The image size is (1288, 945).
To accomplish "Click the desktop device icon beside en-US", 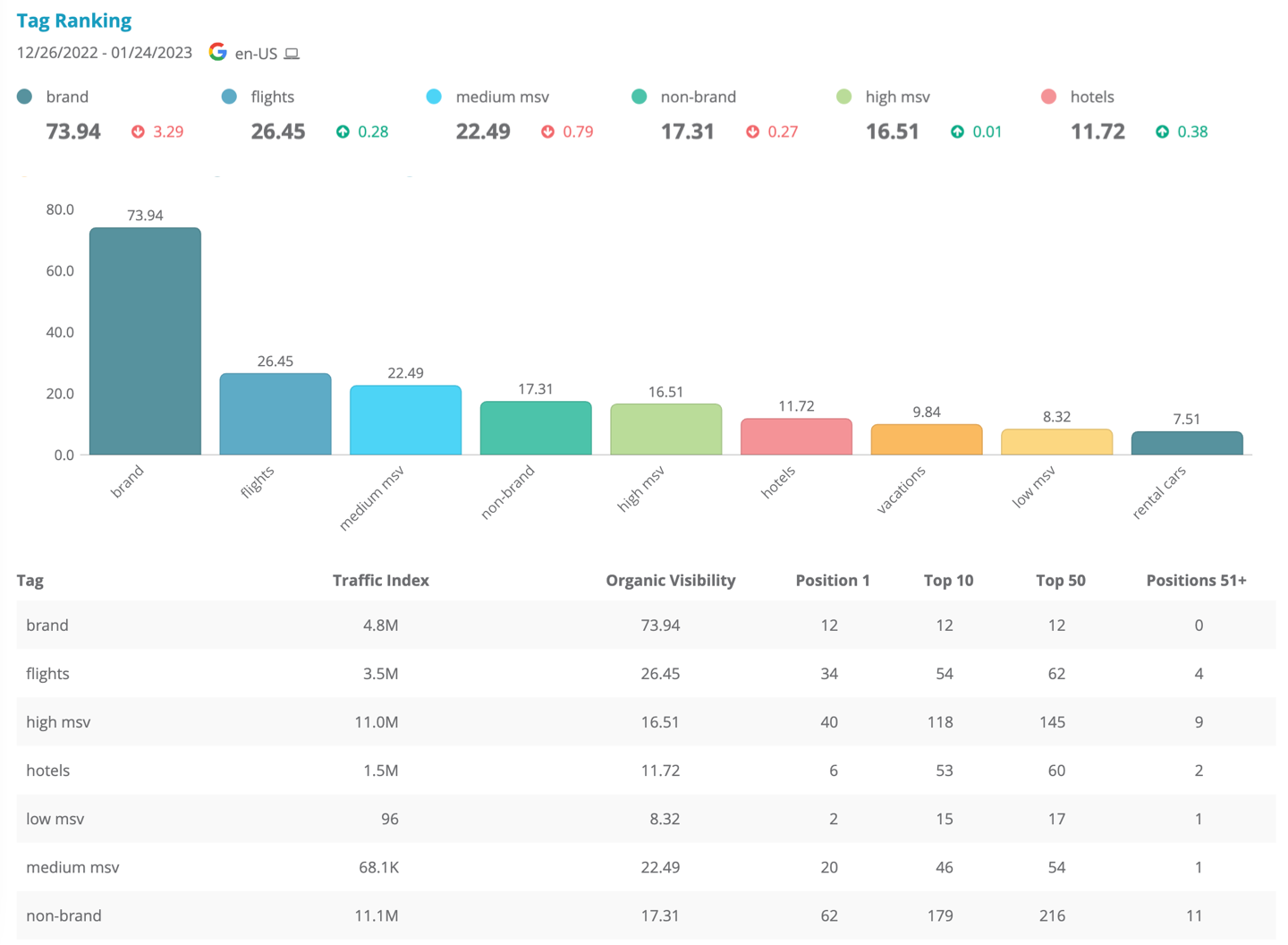I will click(292, 54).
